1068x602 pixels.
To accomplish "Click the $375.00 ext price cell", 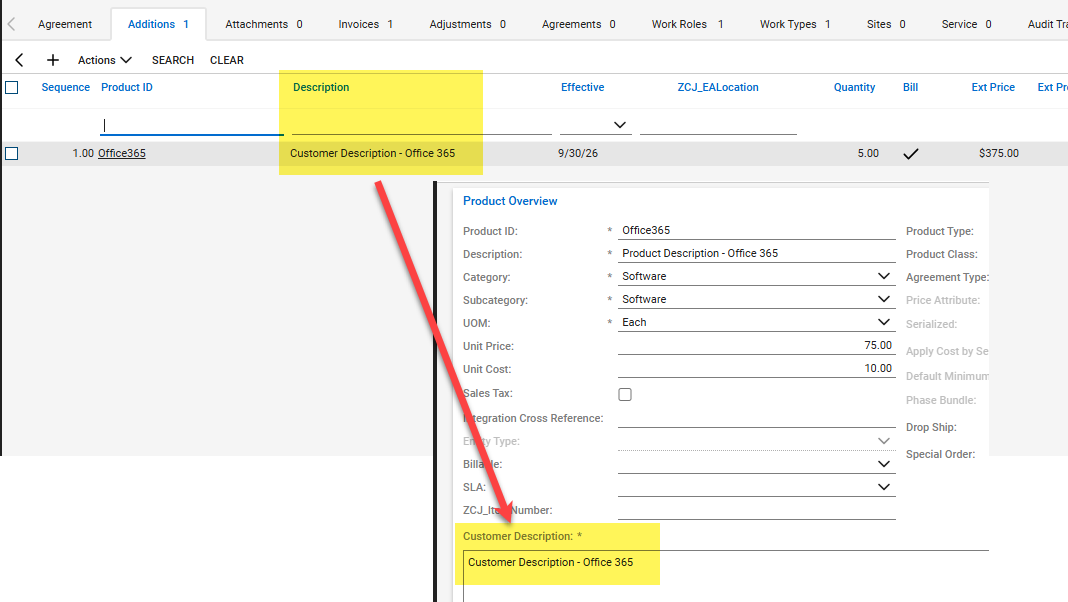I will [999, 153].
